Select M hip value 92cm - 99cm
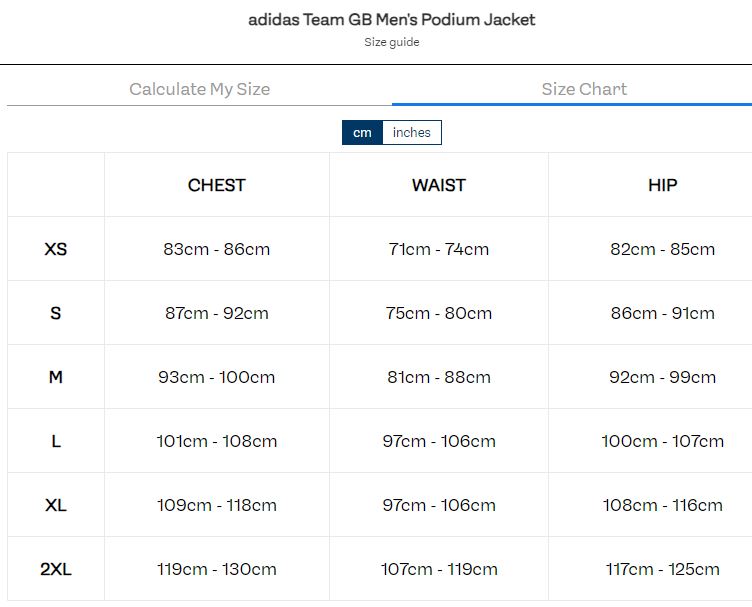This screenshot has height=607, width=752. [x=663, y=377]
